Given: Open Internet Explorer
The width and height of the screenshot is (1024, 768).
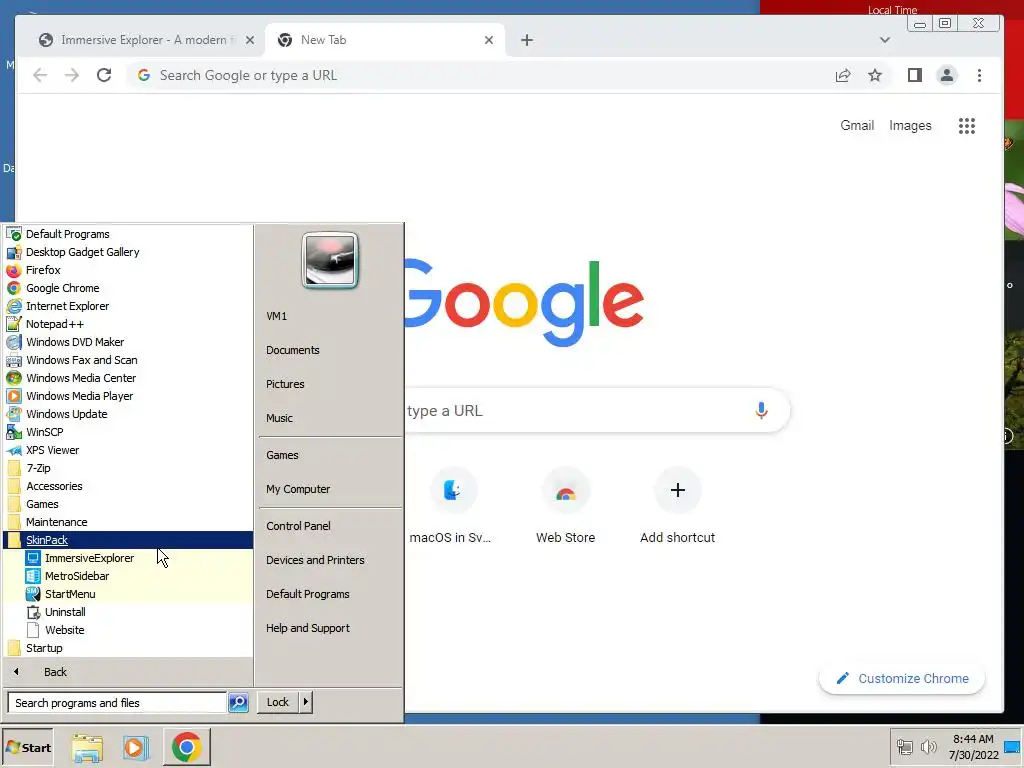Looking at the screenshot, I should click(128, 306).
